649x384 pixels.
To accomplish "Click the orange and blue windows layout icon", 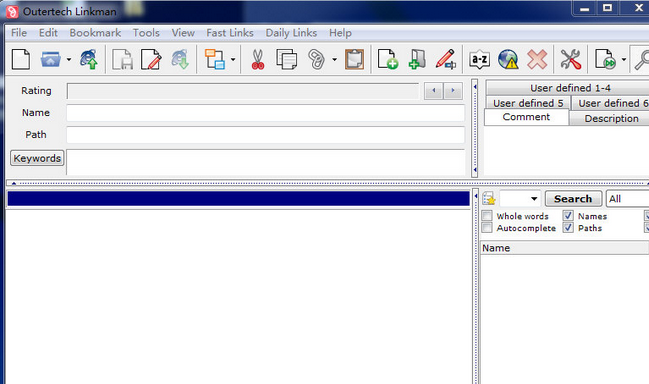I will point(215,60).
